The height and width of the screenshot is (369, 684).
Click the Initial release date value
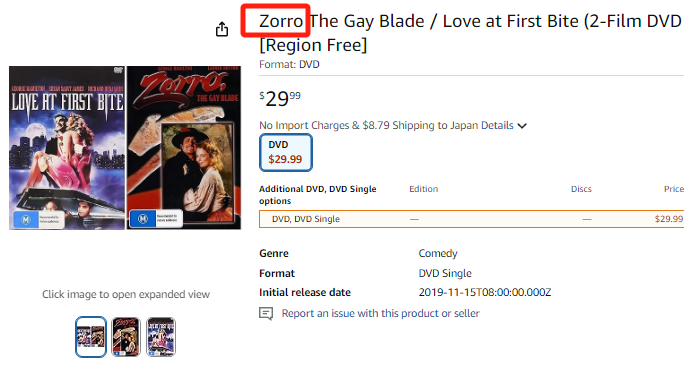(x=485, y=292)
